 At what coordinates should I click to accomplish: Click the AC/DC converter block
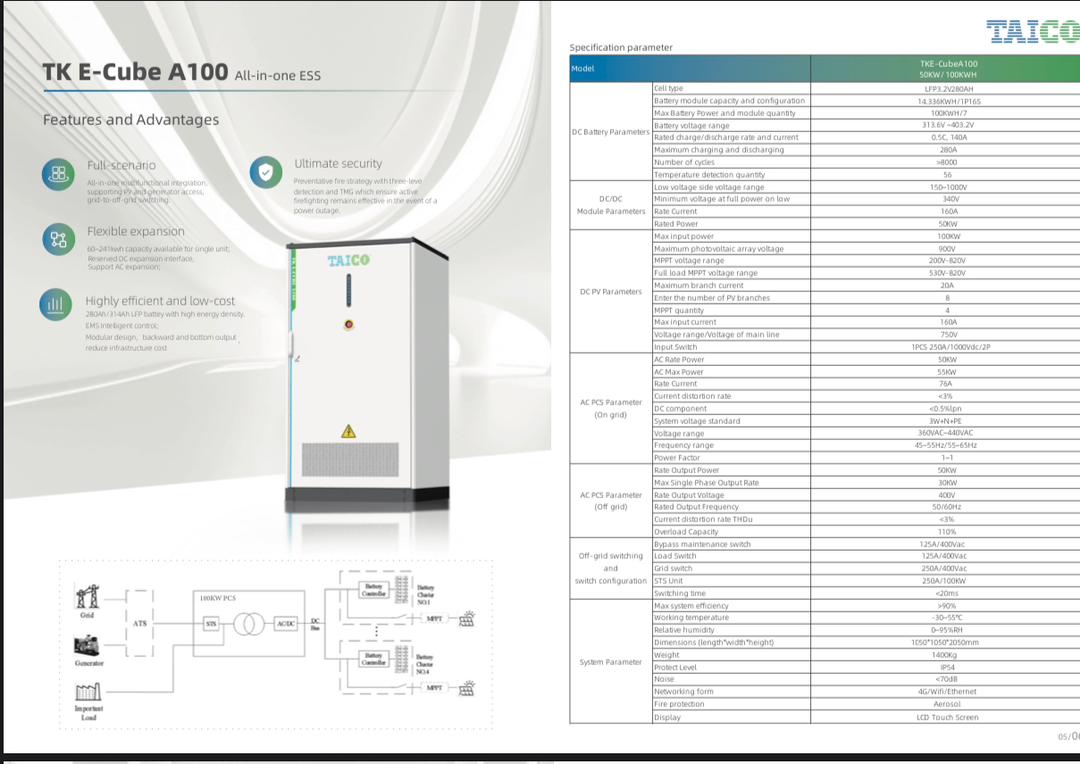pos(285,623)
